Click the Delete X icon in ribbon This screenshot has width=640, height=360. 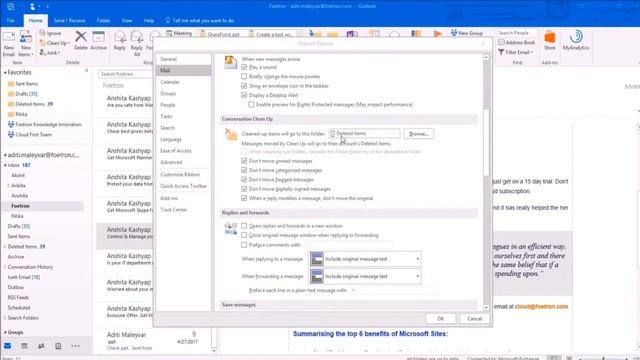(x=81, y=37)
